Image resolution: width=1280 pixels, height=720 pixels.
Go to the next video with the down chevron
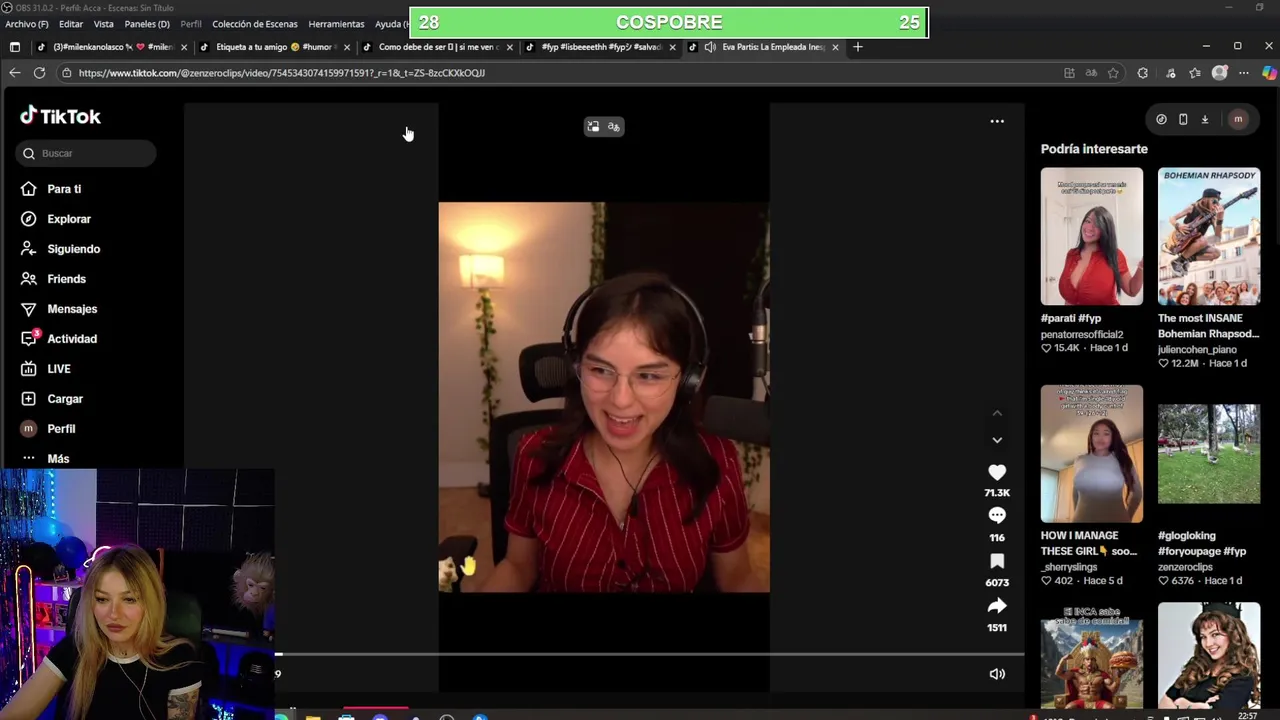coord(997,440)
